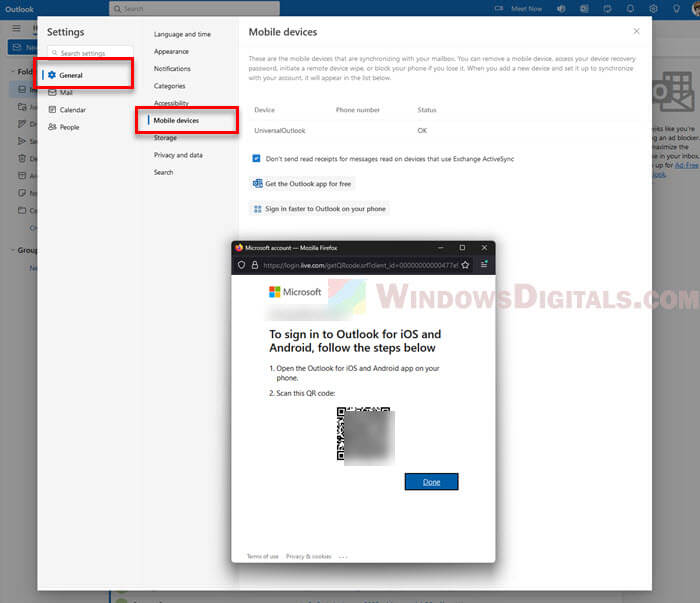
Task: Click the Status column header
Action: (427, 110)
